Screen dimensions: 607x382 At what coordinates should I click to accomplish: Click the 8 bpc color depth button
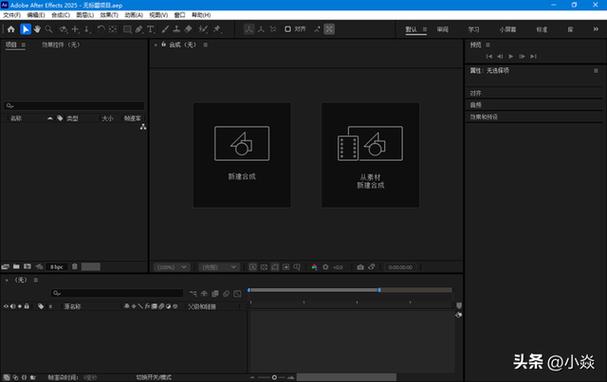point(57,267)
